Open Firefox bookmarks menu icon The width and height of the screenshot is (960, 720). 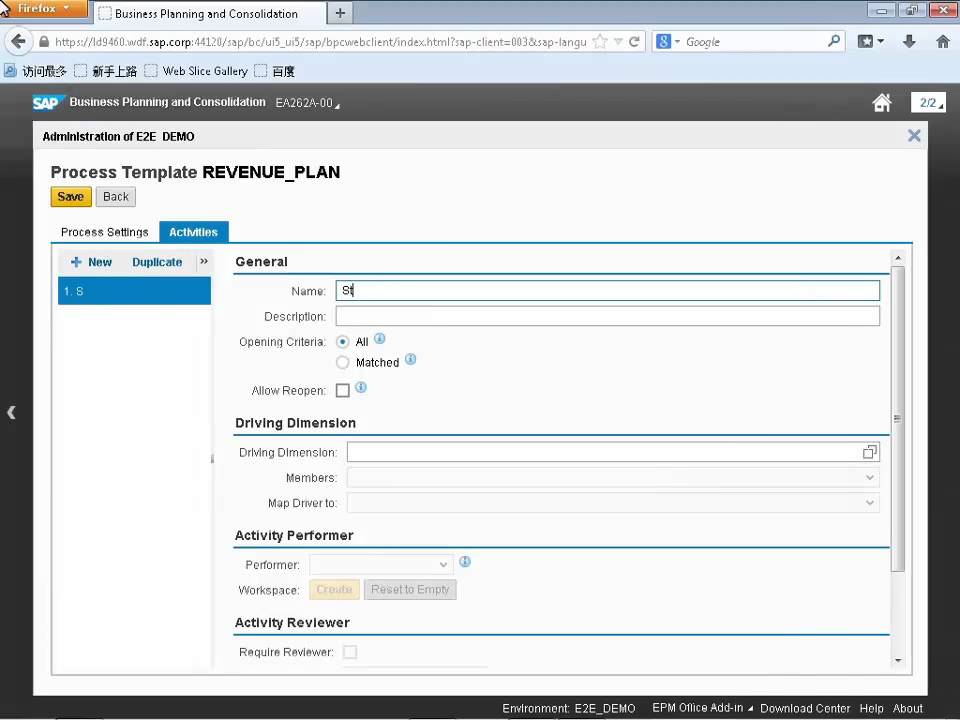pyautogui.click(x=870, y=42)
